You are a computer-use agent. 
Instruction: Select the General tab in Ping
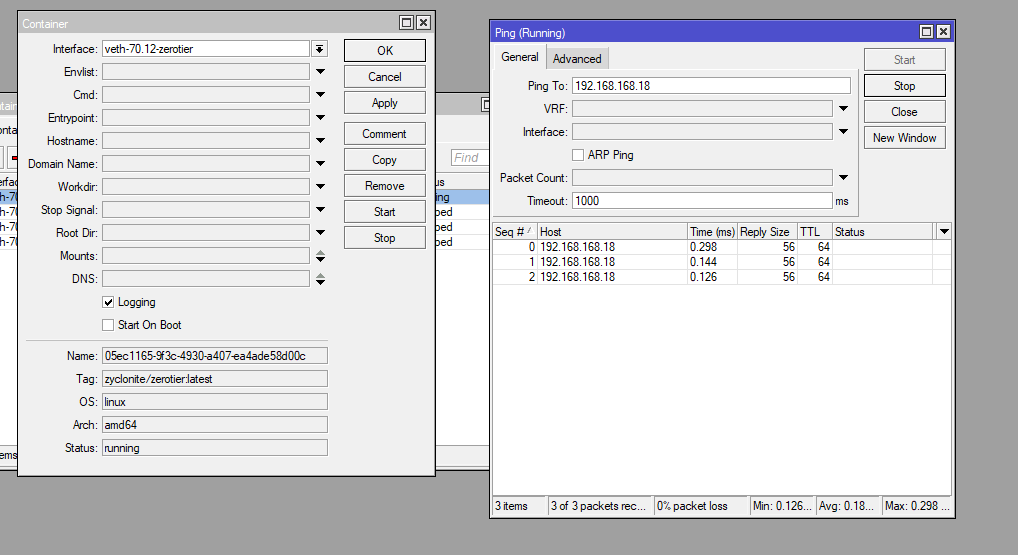point(519,57)
